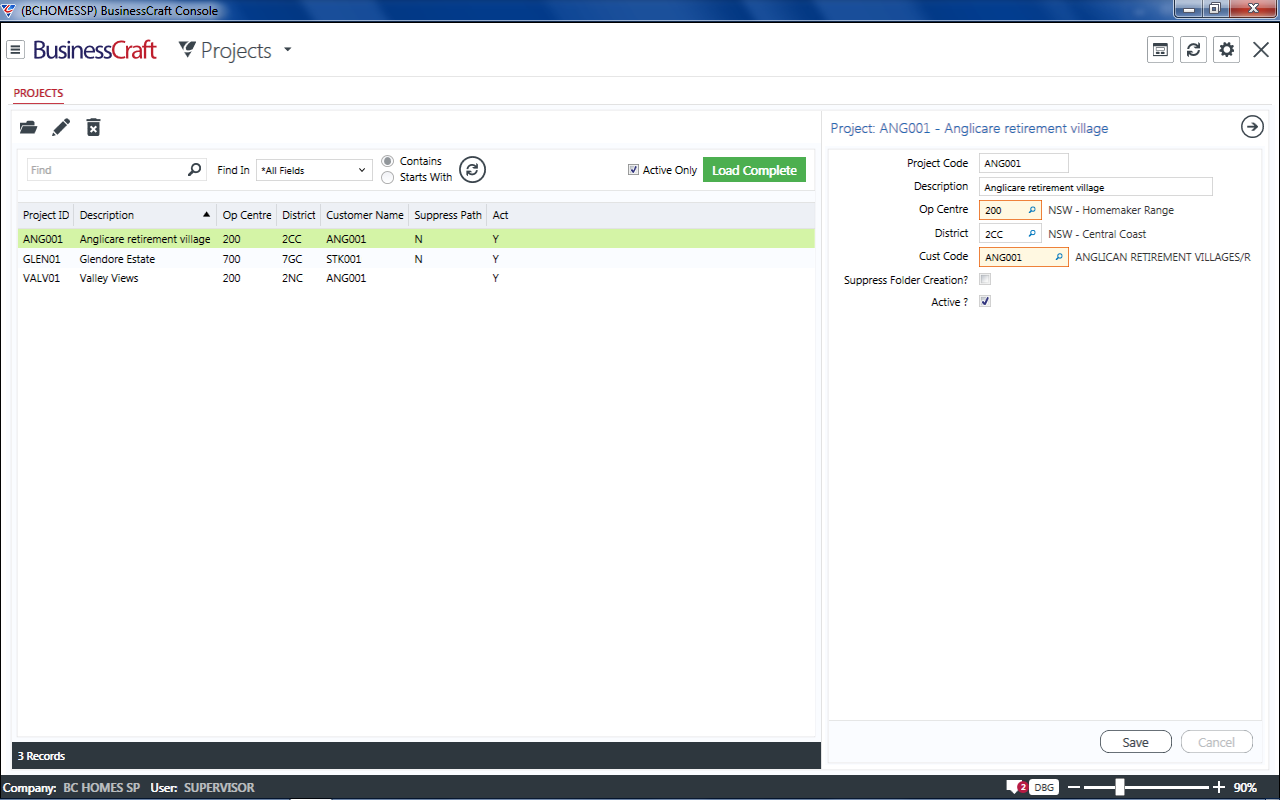Click the Customer Name column header
Viewport: 1280px width, 800px height.
tap(365, 215)
